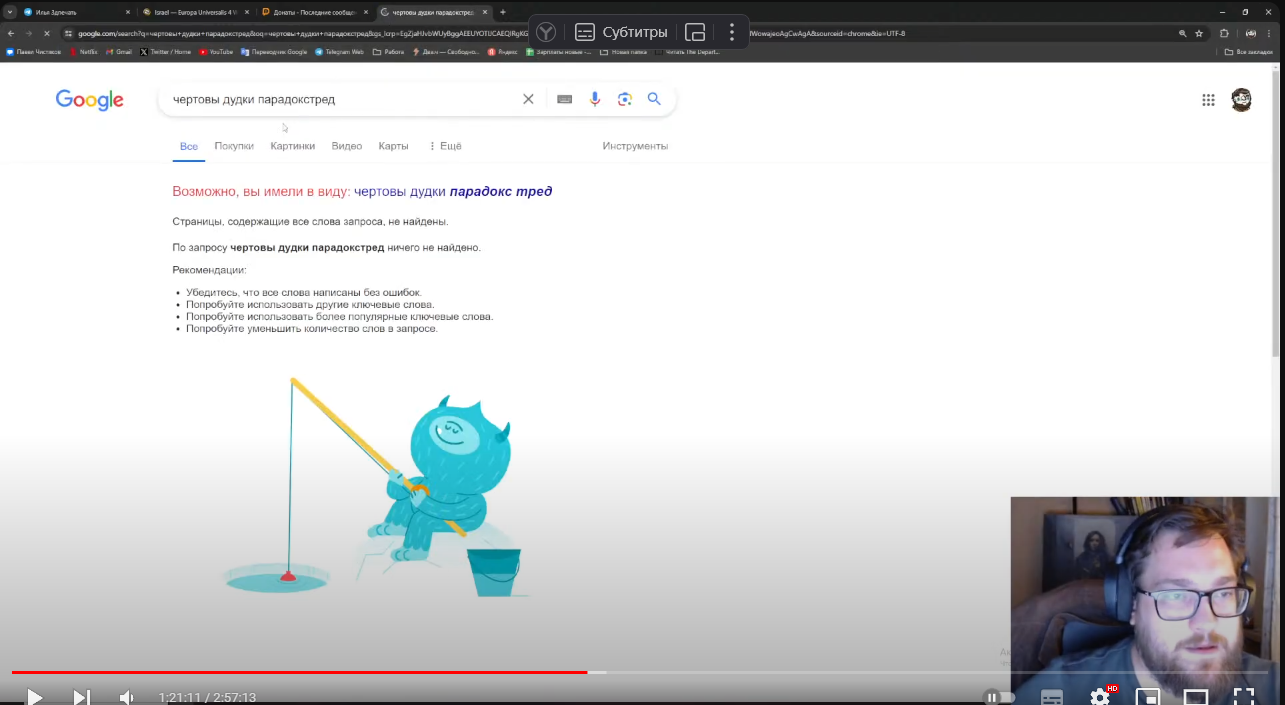Open Chrome profile icon in toolbar

1251,33
